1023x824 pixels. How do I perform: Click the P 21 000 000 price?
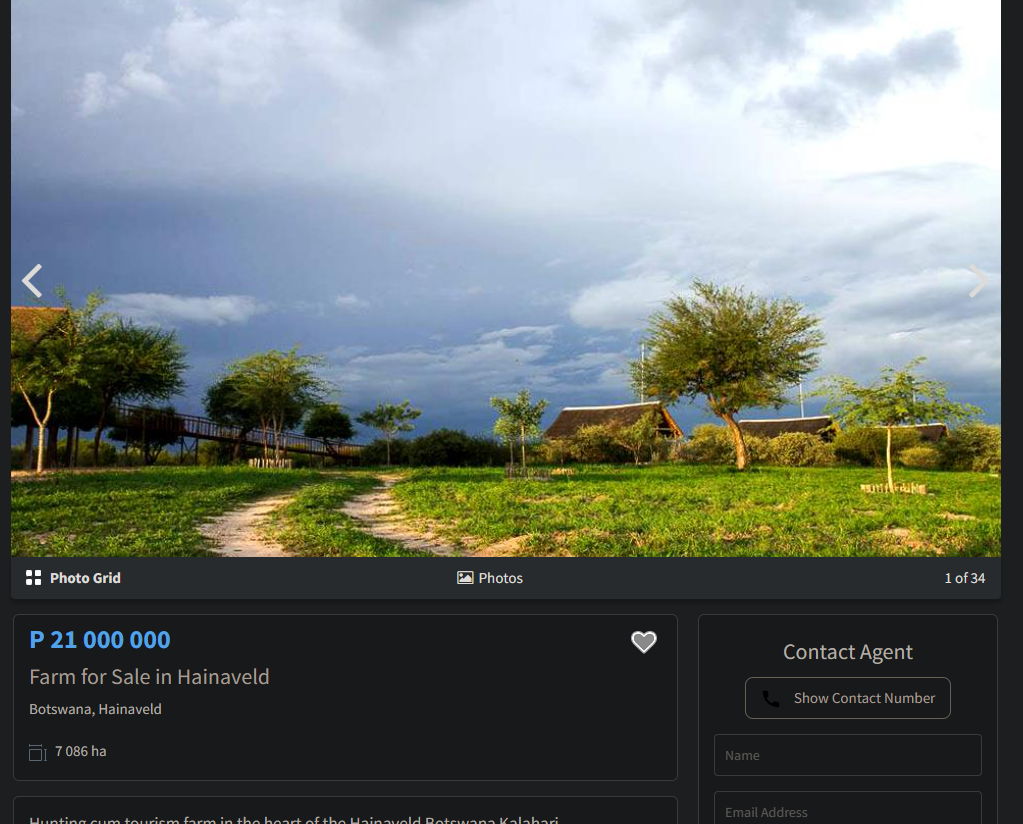[x=100, y=640]
